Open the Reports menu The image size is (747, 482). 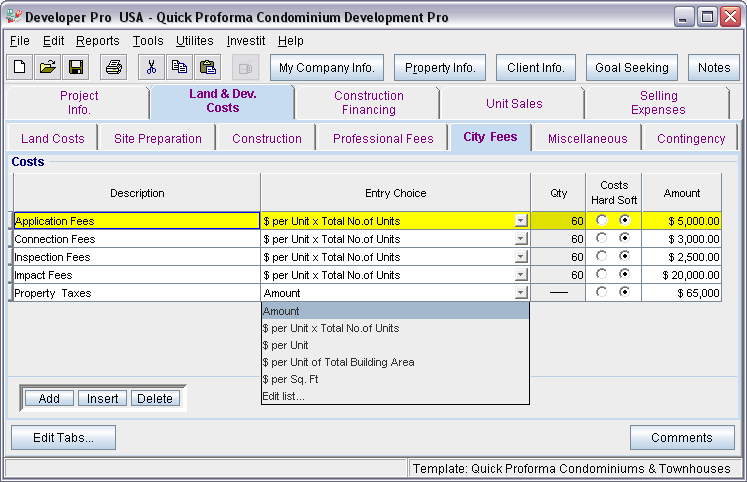point(98,41)
